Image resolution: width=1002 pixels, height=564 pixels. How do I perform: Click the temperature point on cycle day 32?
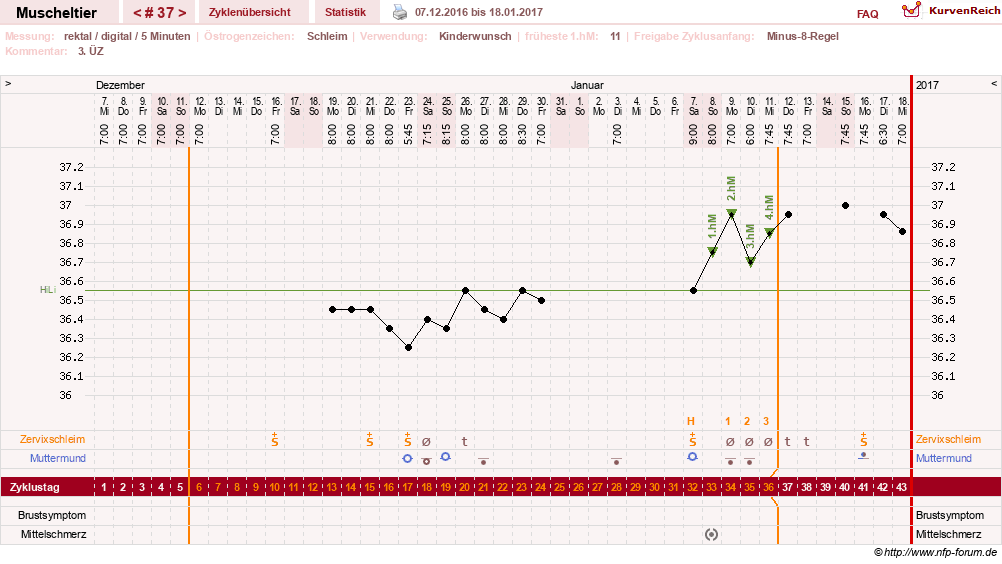[693, 291]
